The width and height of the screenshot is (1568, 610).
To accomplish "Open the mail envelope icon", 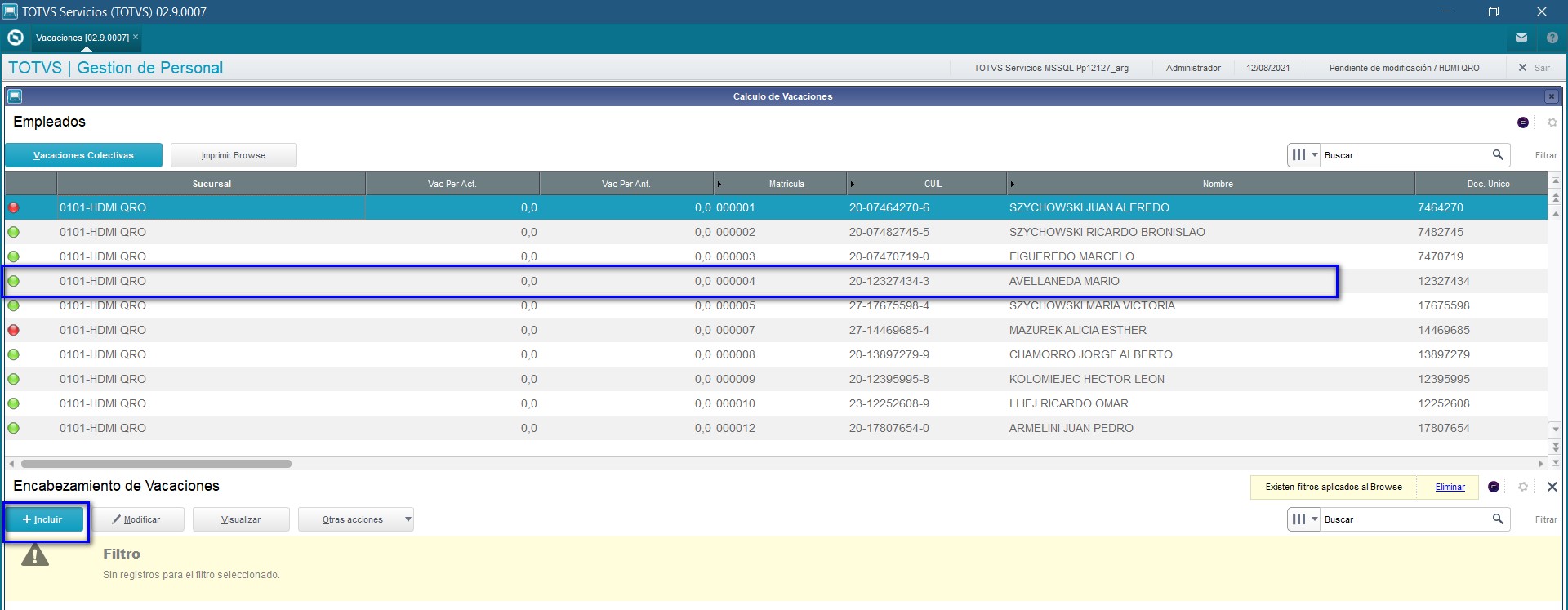I will point(1521,38).
